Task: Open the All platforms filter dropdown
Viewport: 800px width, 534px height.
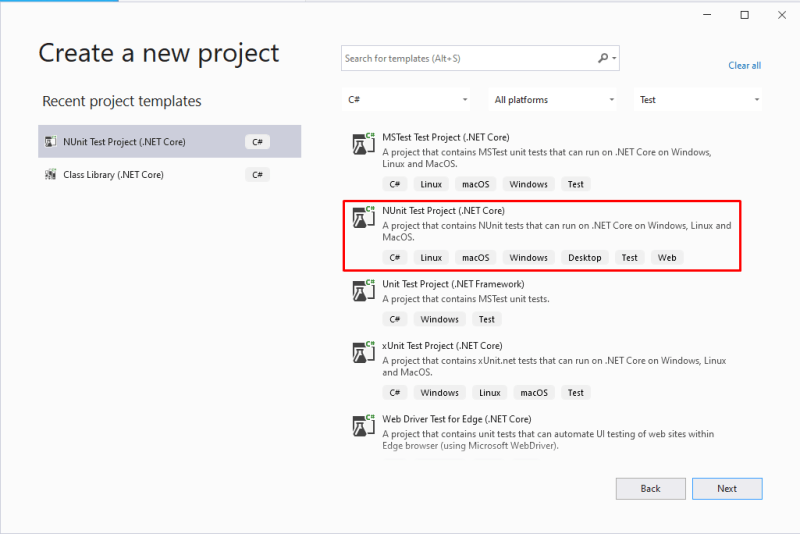Action: [553, 99]
